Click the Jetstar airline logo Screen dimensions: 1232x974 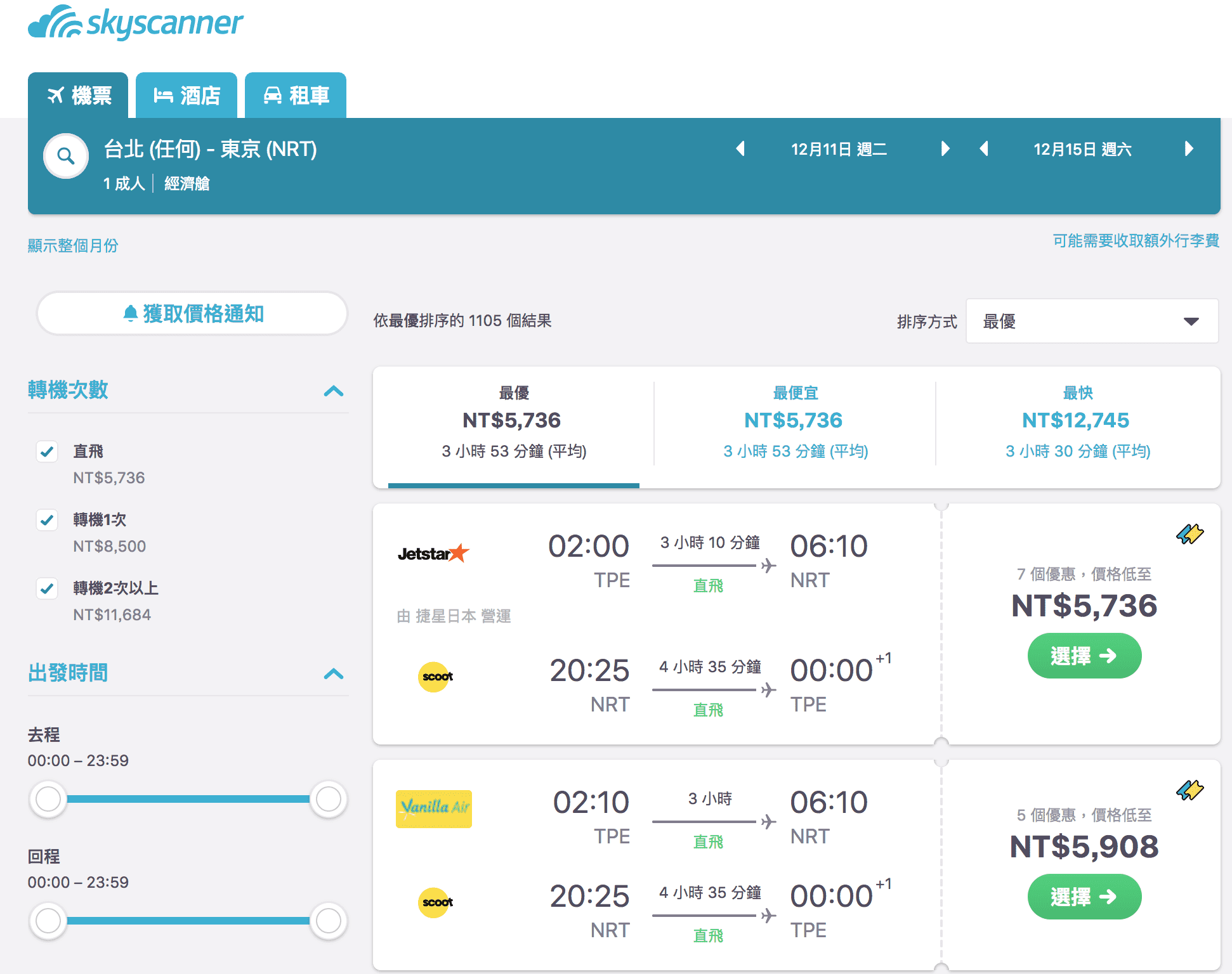point(433,554)
